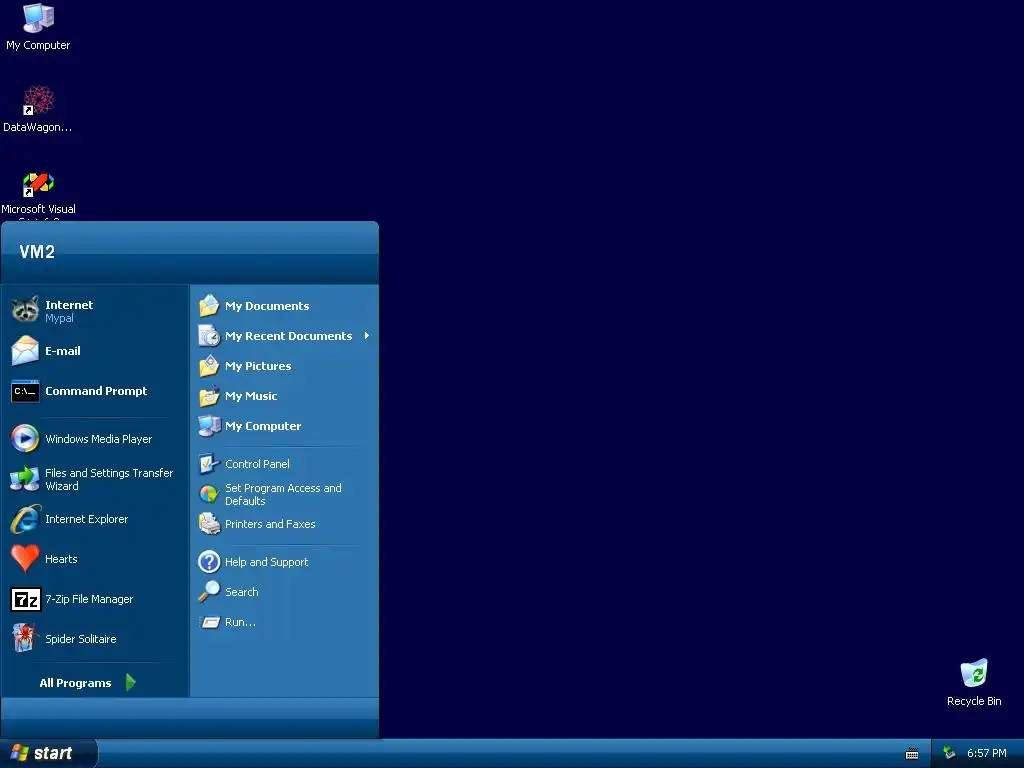Click the My Music label
Screen dimensions: 1024x768
[x=251, y=396]
